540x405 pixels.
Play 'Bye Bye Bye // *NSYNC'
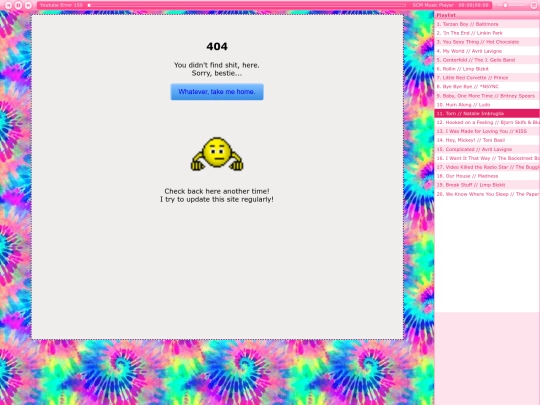(x=487, y=87)
